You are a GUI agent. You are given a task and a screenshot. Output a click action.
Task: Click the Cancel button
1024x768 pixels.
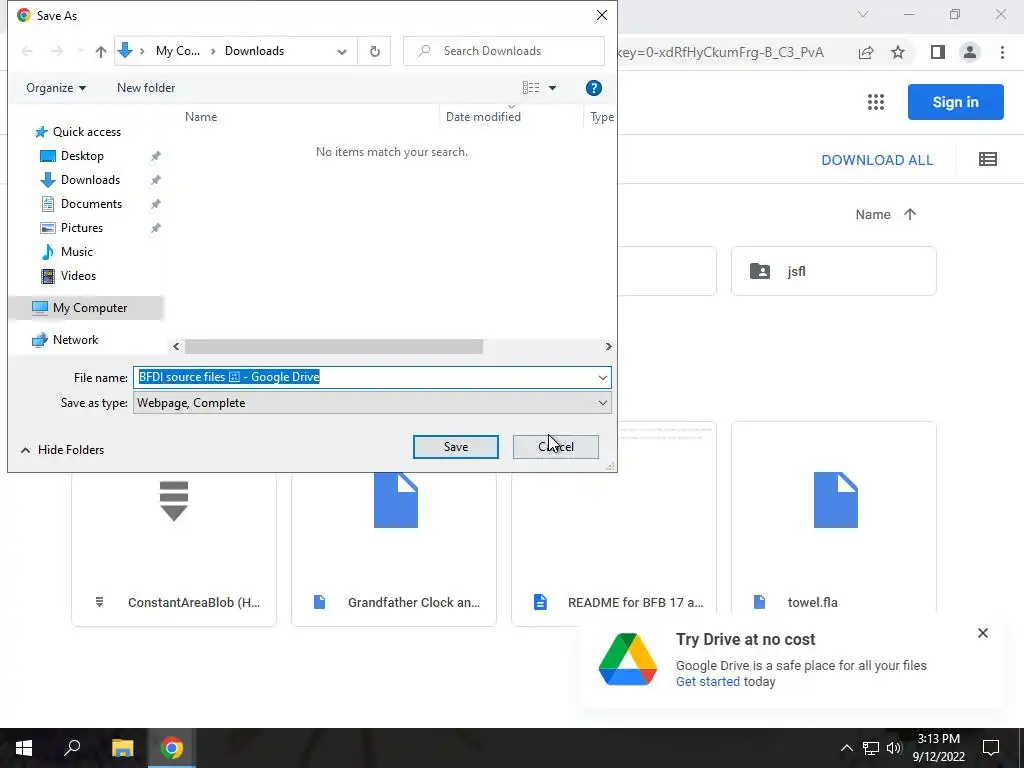point(556,447)
